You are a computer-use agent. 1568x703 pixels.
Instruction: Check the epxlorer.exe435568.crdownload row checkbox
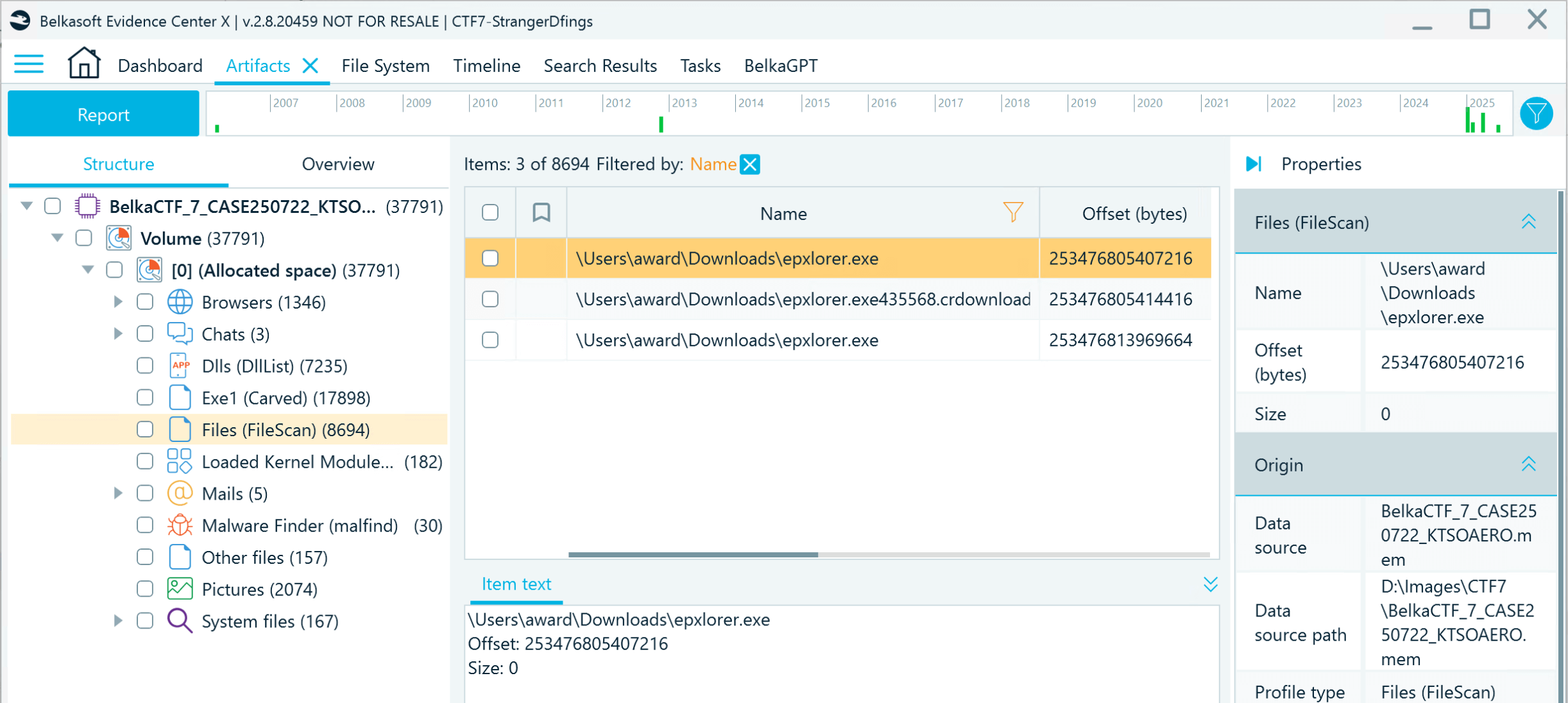pyautogui.click(x=490, y=299)
